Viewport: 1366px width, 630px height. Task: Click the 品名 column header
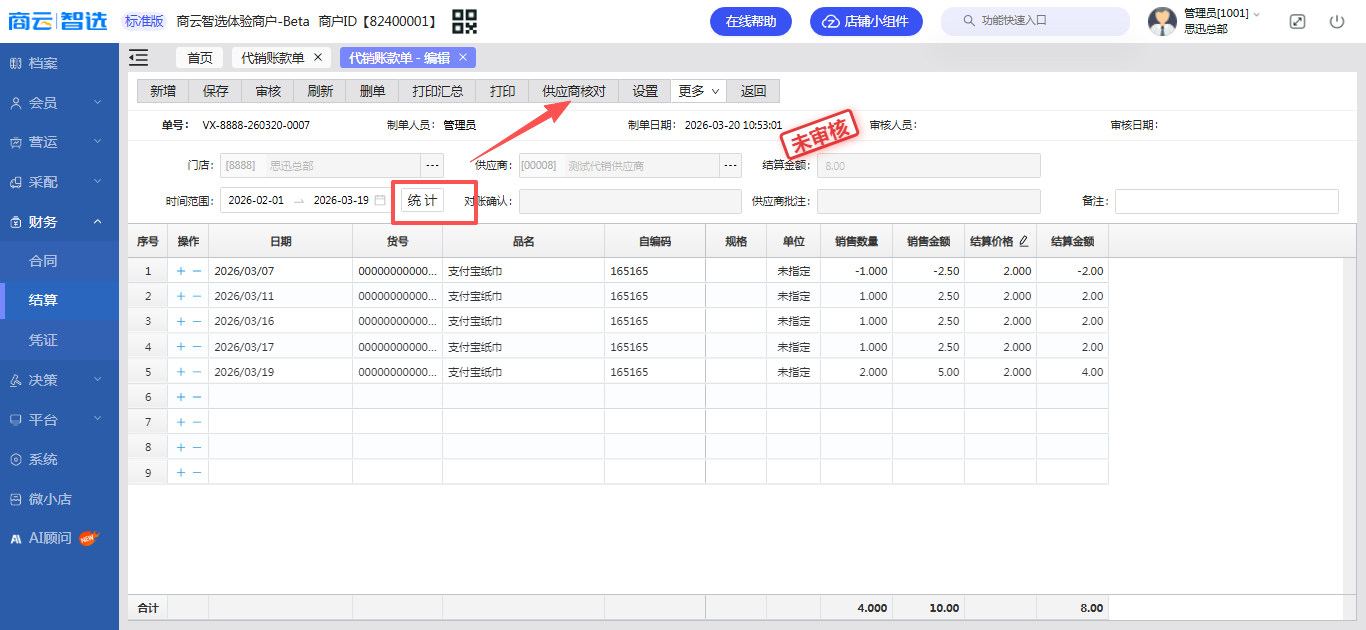click(x=524, y=241)
